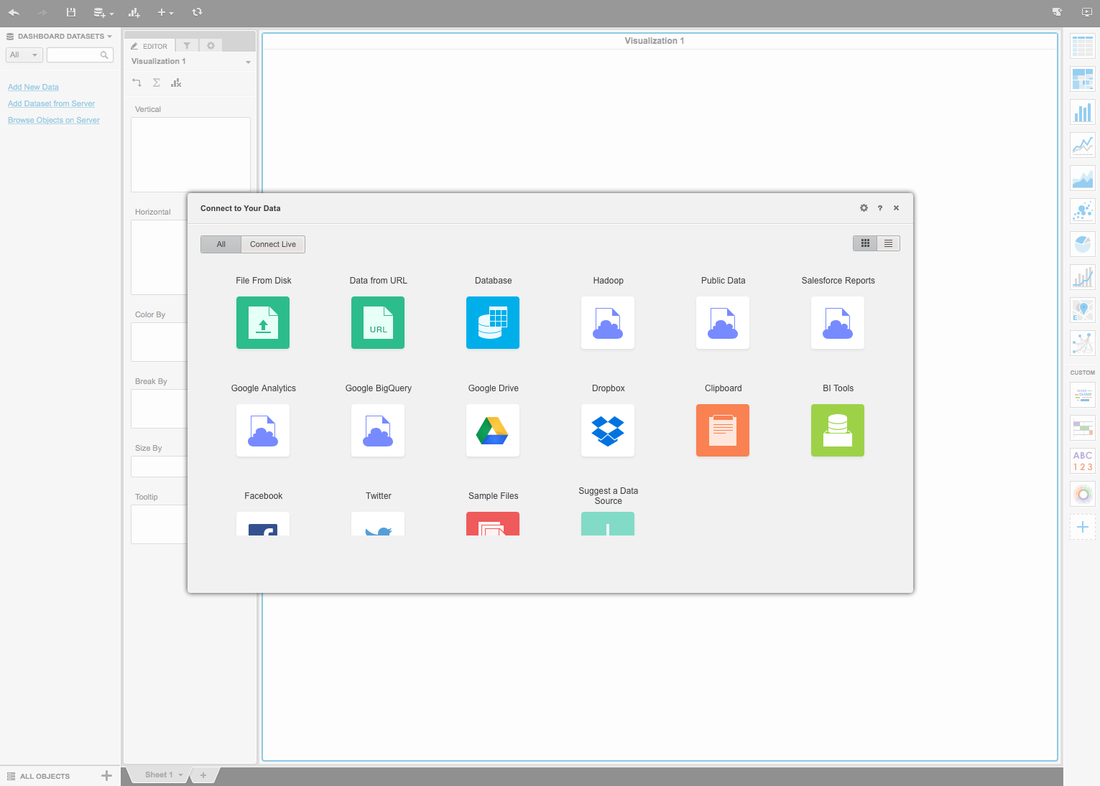This screenshot has width=1100, height=786.
Task: Switch to grid view in data dialog
Action: point(865,244)
